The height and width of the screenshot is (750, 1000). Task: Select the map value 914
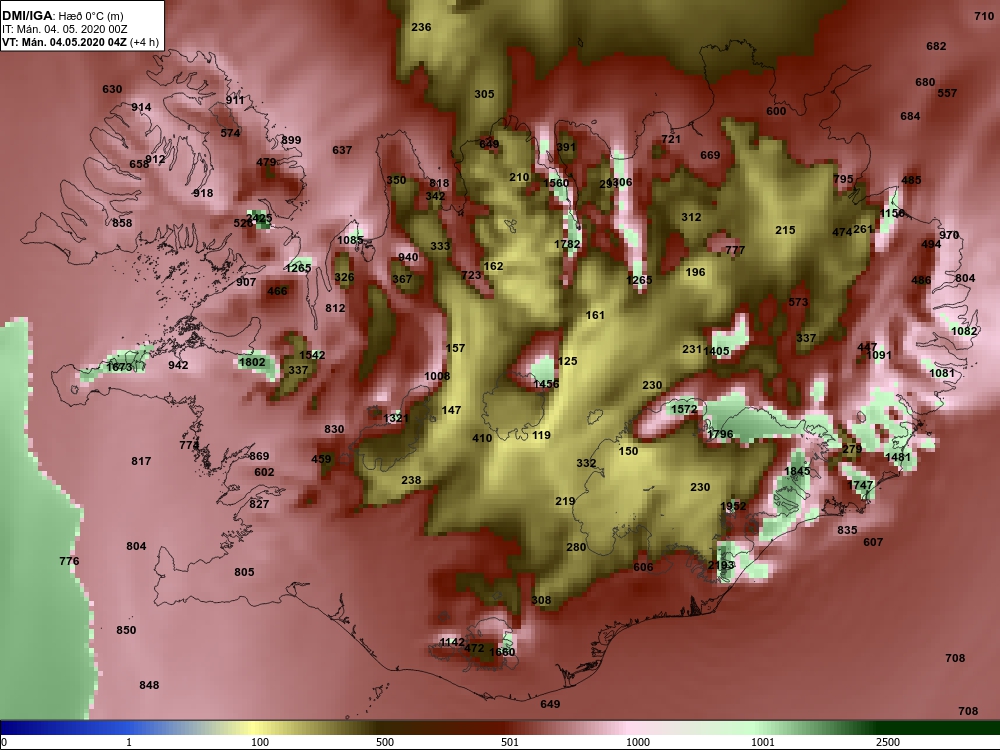pos(142,107)
